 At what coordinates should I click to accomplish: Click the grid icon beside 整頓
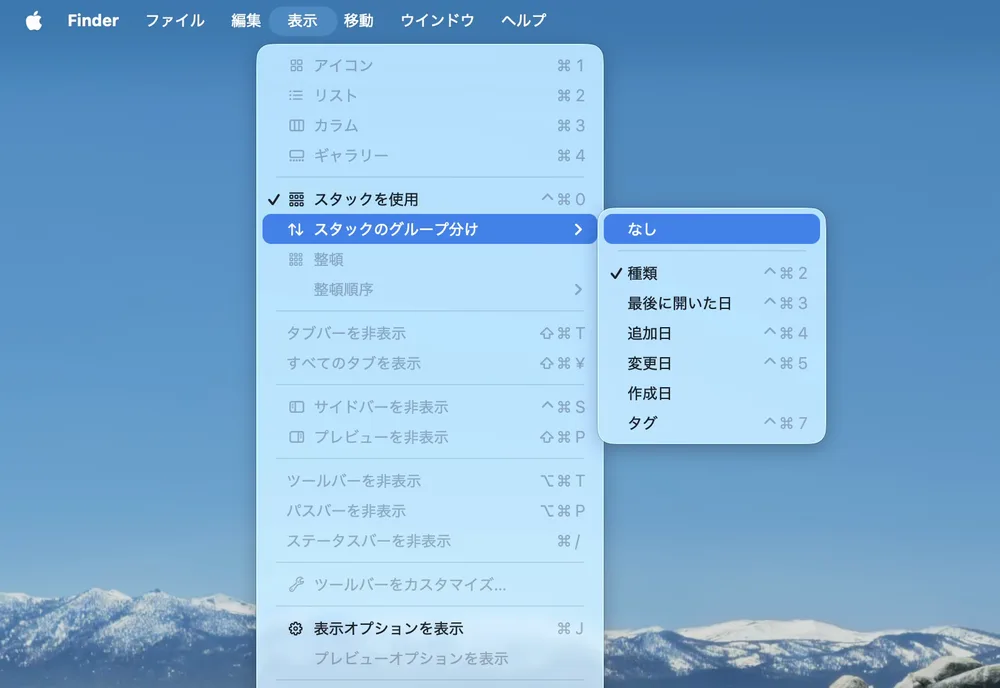[x=296, y=260]
